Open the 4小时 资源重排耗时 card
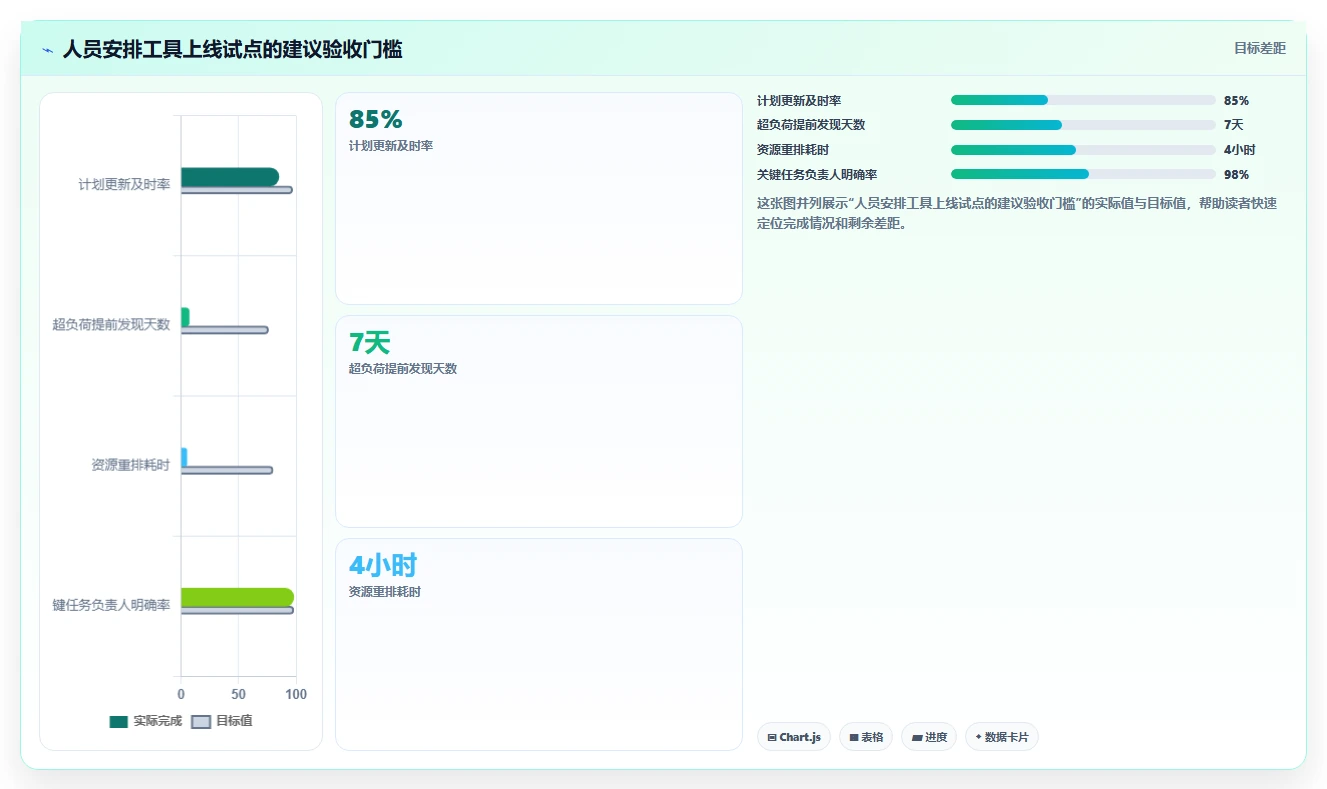 coord(539,644)
